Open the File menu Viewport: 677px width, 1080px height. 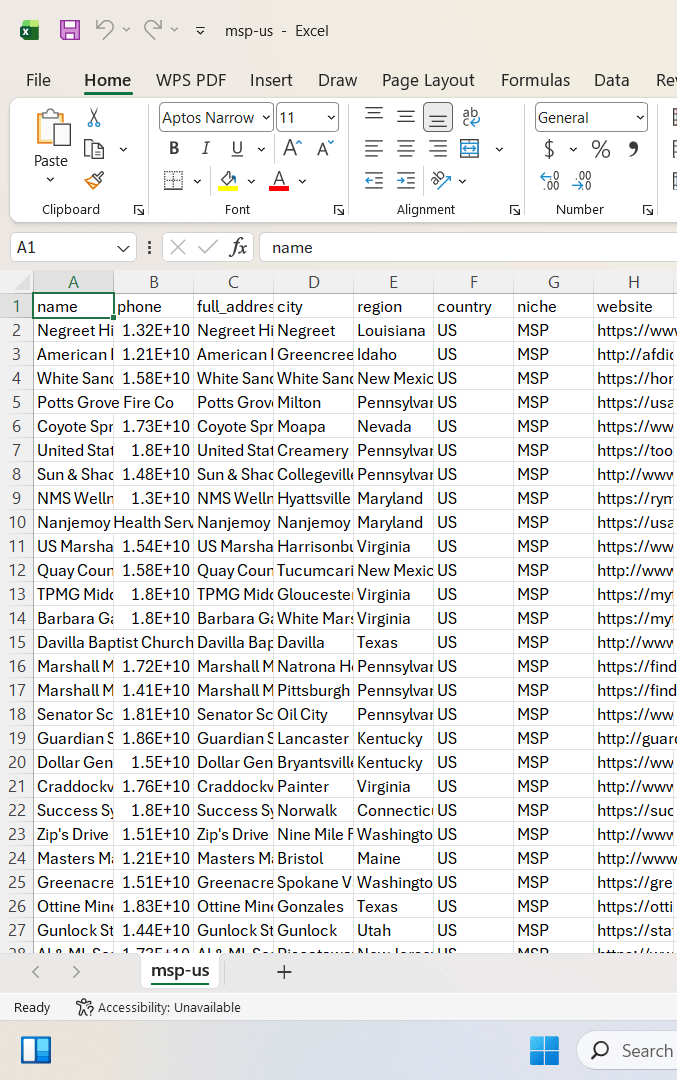(x=39, y=80)
